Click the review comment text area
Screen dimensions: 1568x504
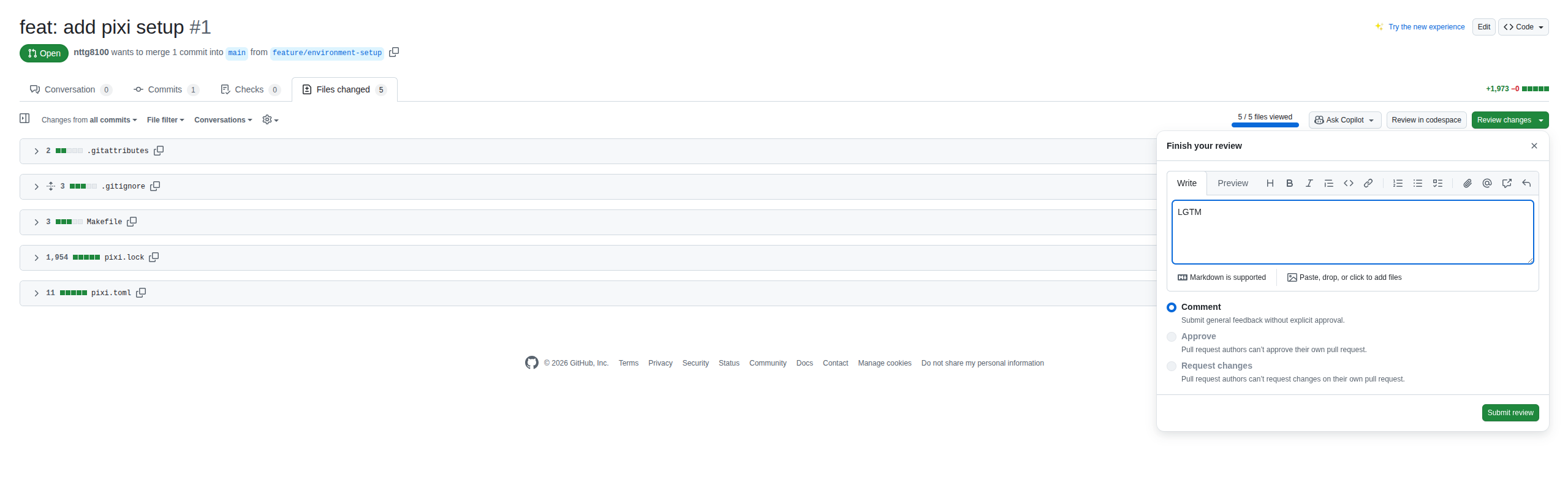(1352, 233)
